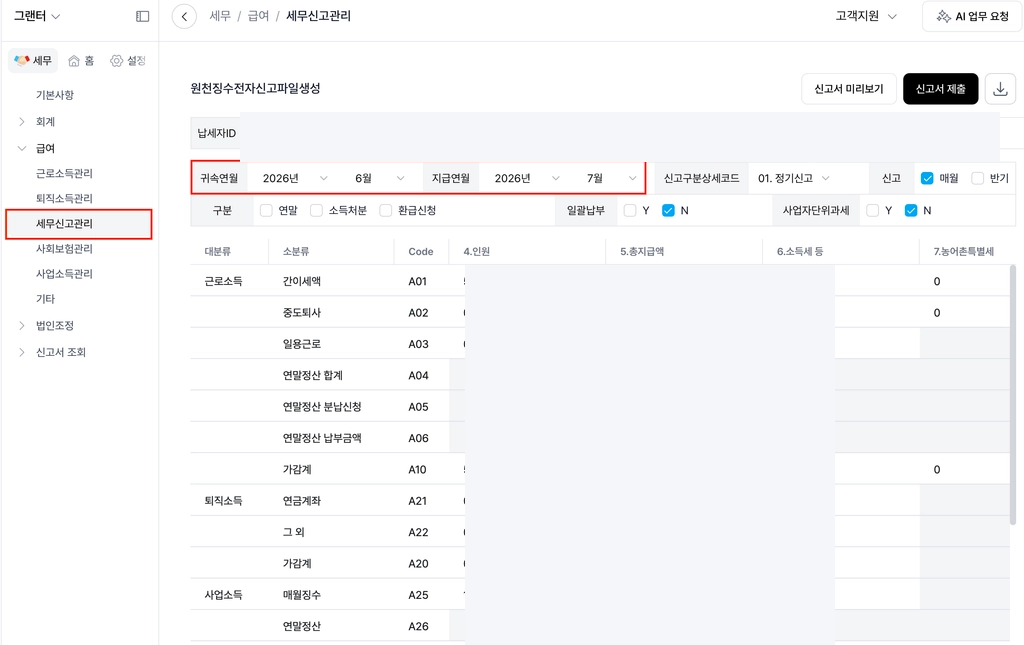Open 기타 menu item
This screenshot has height=645, width=1024.
pos(45,298)
